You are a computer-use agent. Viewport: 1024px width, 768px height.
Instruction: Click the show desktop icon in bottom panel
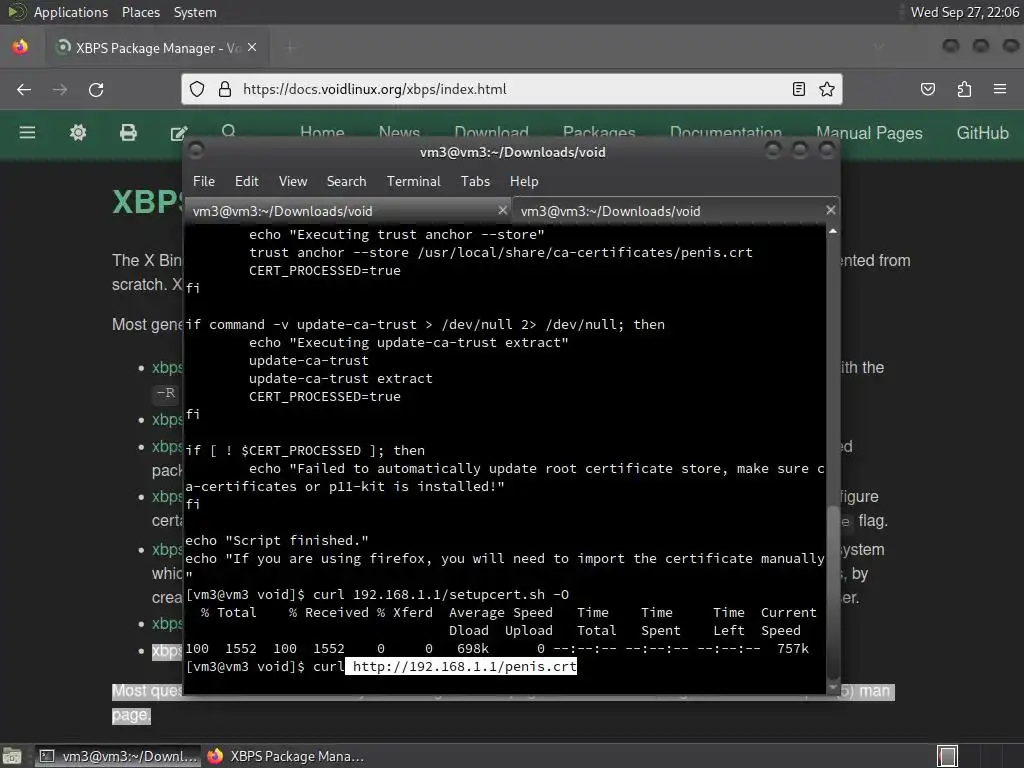click(x=11, y=756)
